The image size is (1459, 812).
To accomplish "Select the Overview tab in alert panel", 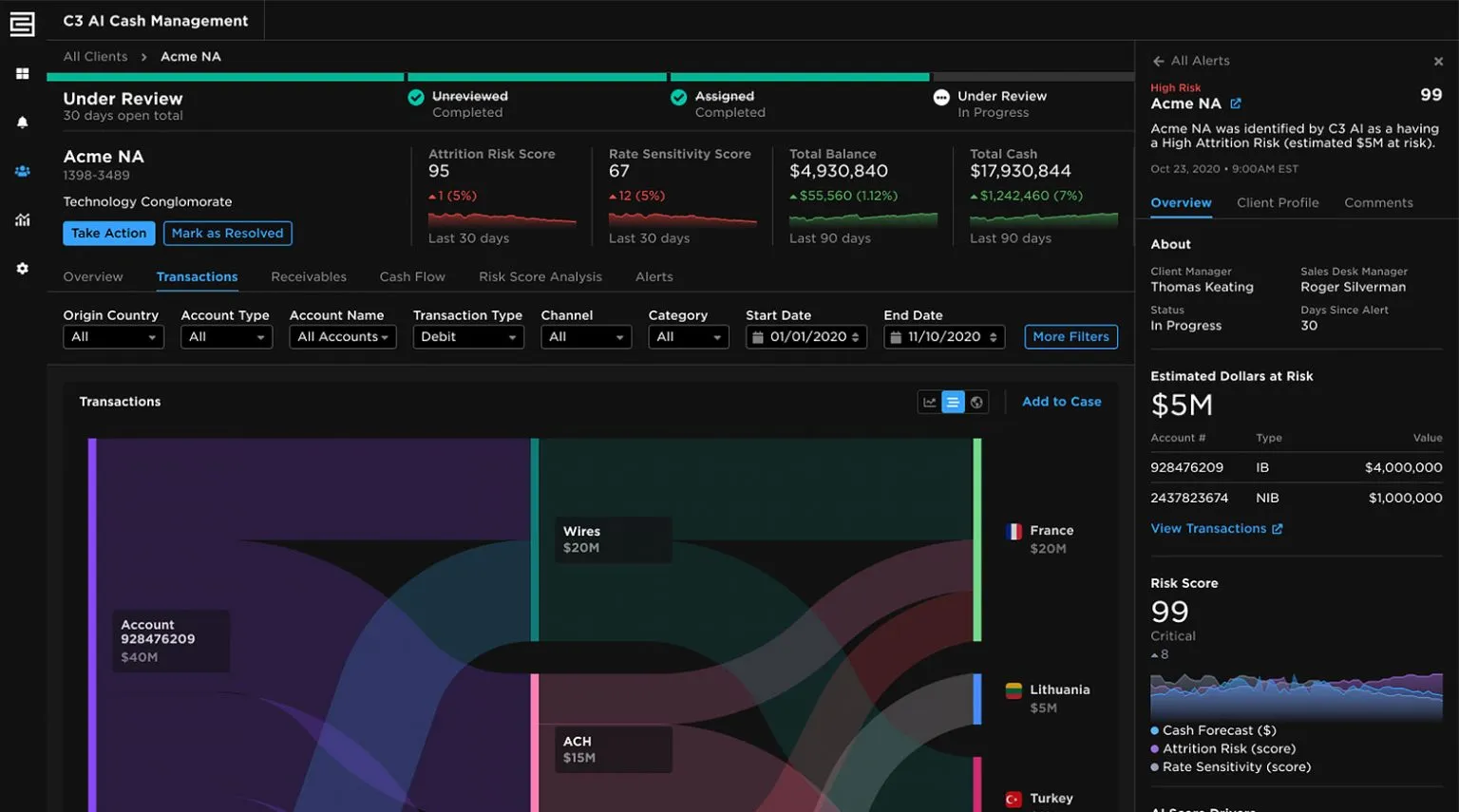I will click(x=1181, y=203).
